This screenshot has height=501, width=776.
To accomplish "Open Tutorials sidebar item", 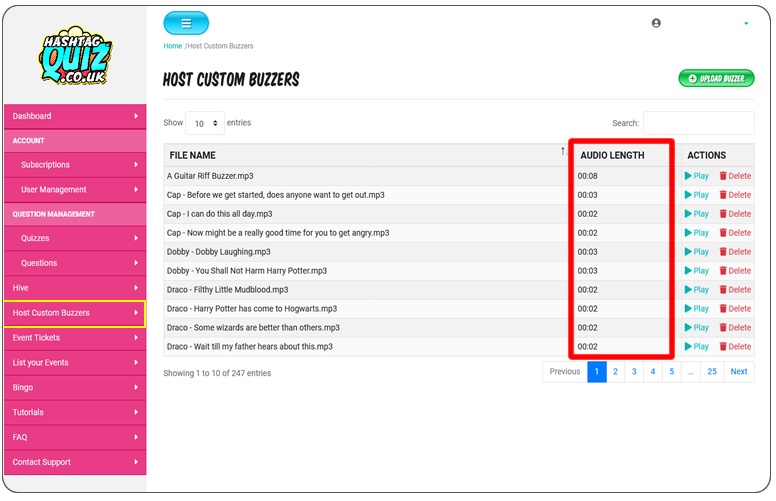I will (x=75, y=412).
